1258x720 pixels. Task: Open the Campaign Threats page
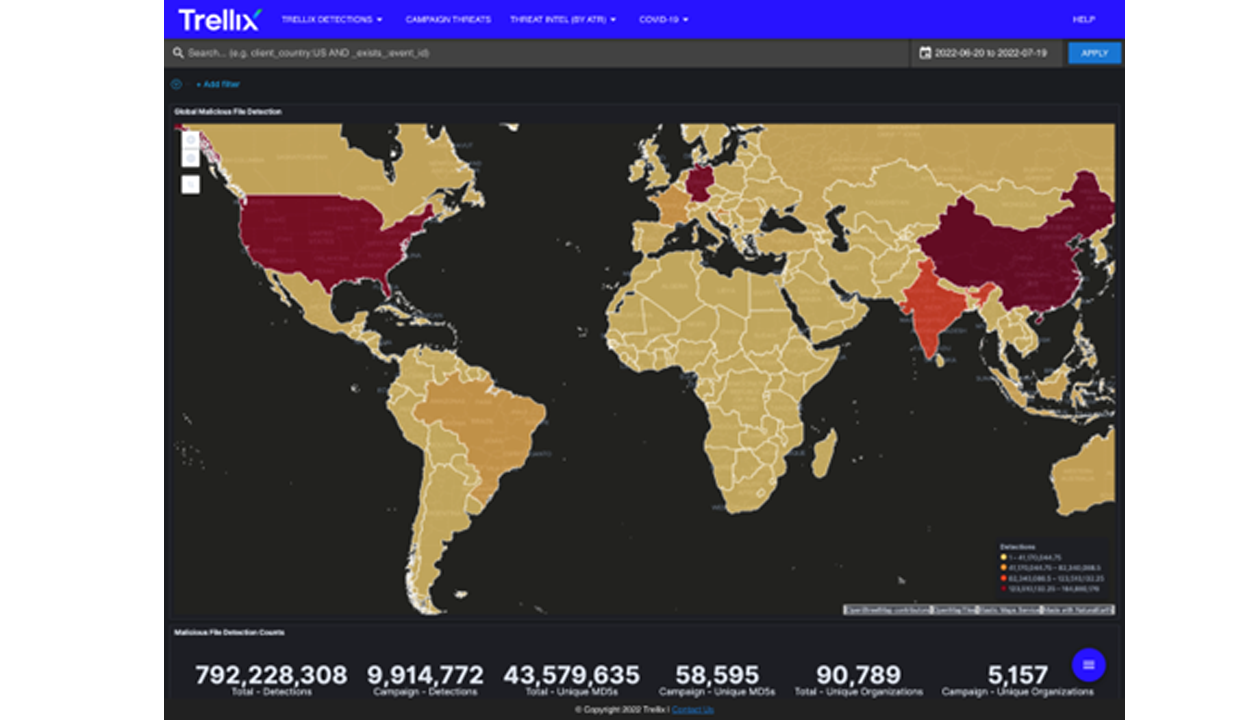point(448,19)
